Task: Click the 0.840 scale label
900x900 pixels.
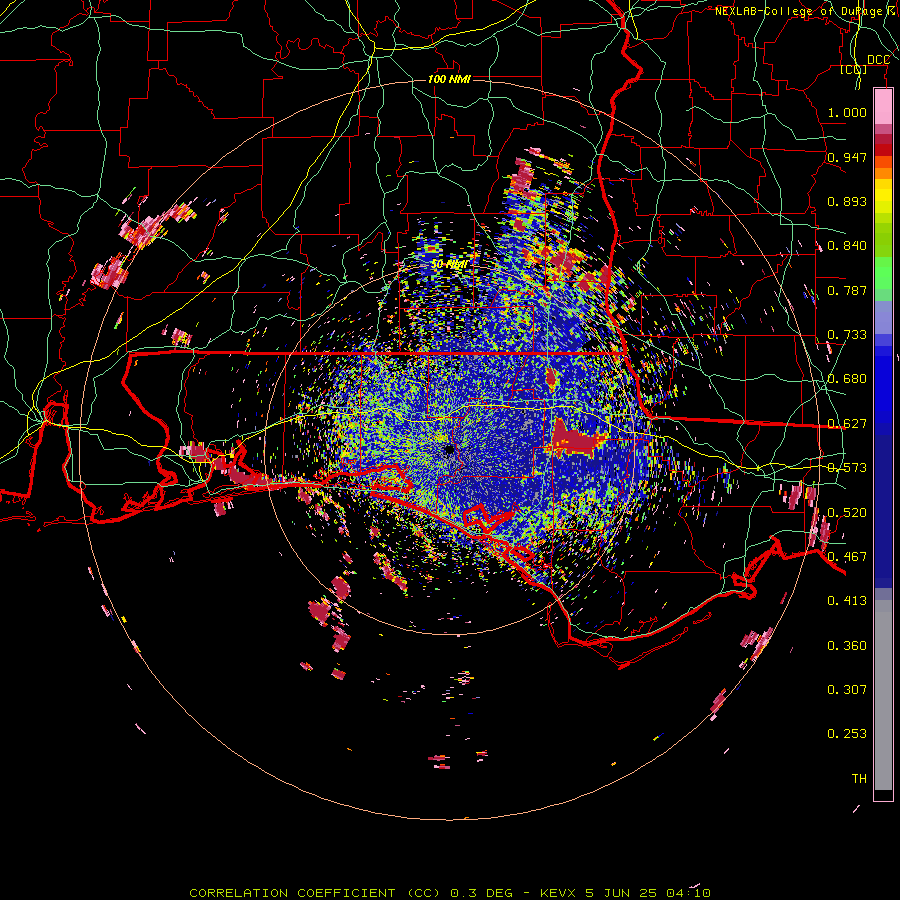Action: tap(847, 246)
